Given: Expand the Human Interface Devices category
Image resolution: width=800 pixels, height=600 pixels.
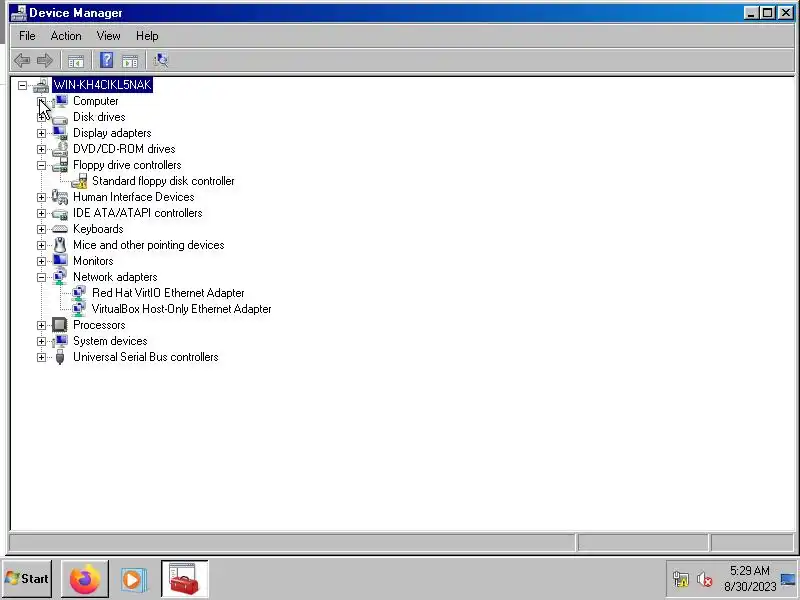Looking at the screenshot, I should 41,197.
